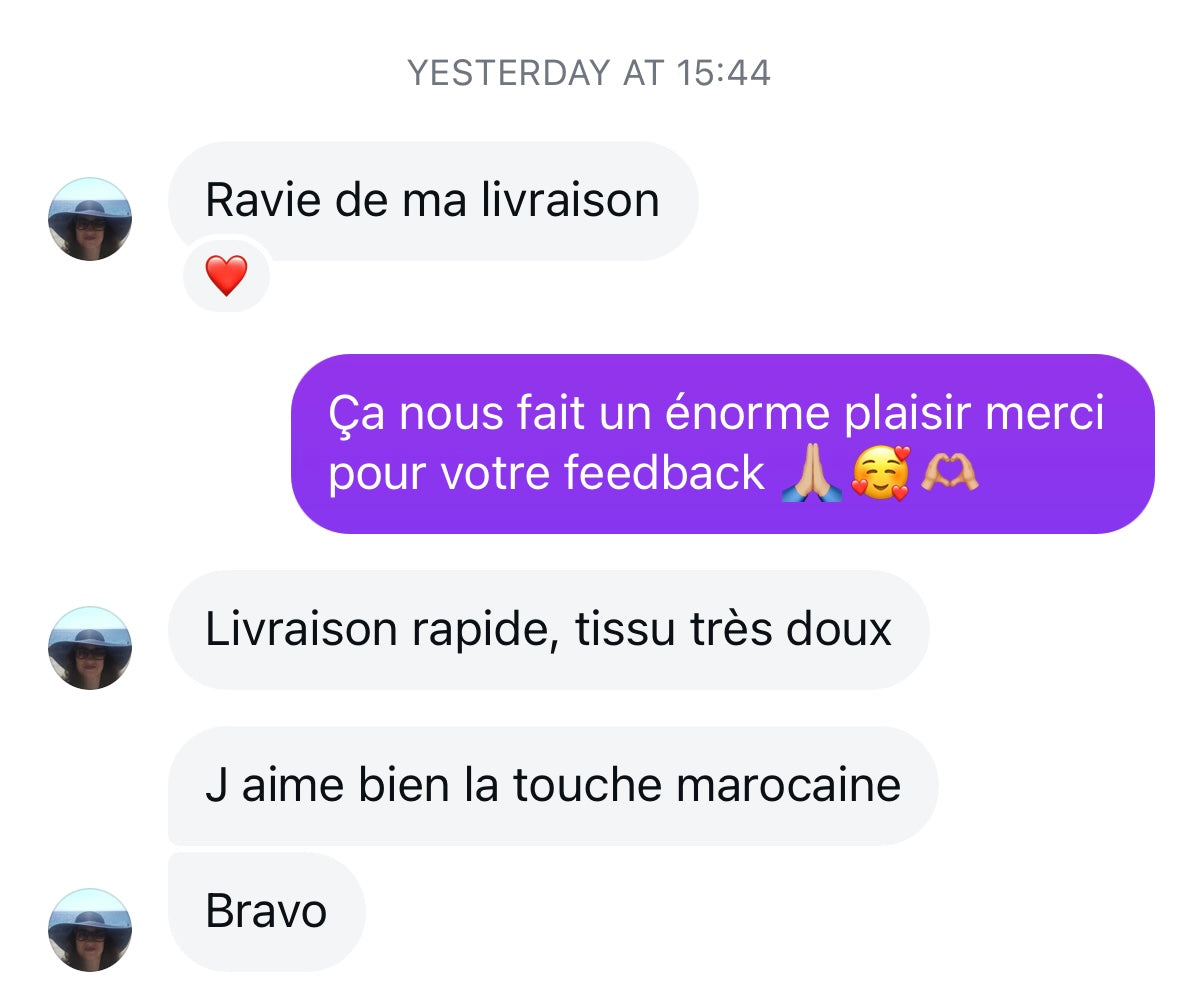Open sender avatar beside 'Livraison rapide' message
The height and width of the screenshot is (987, 1179).
pos(90,648)
